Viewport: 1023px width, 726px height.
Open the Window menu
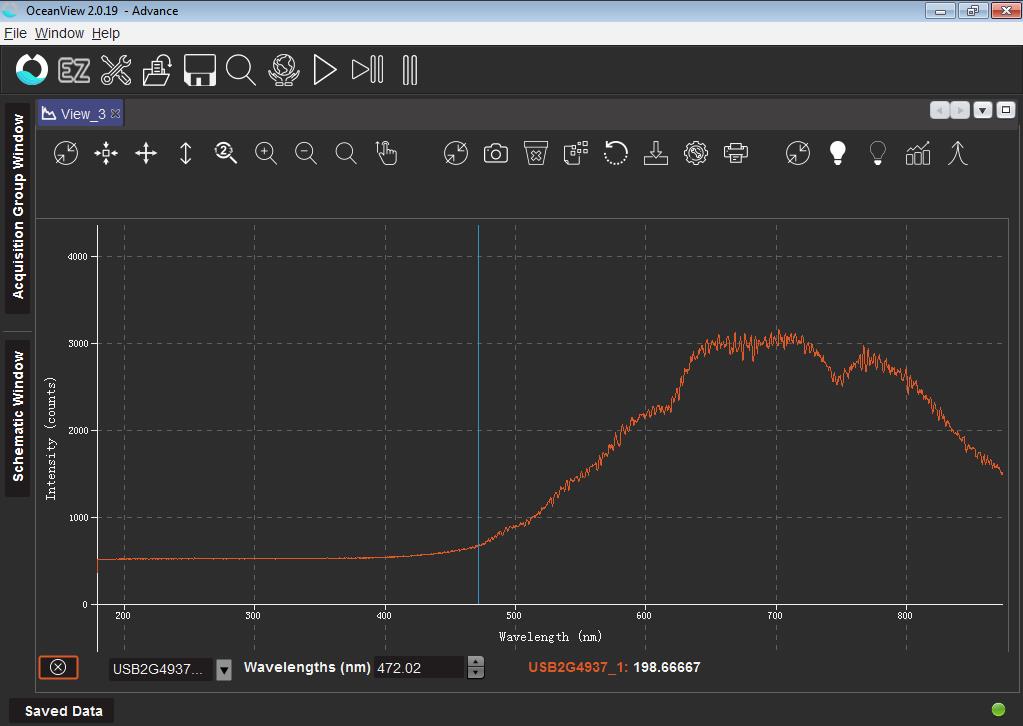tap(59, 33)
